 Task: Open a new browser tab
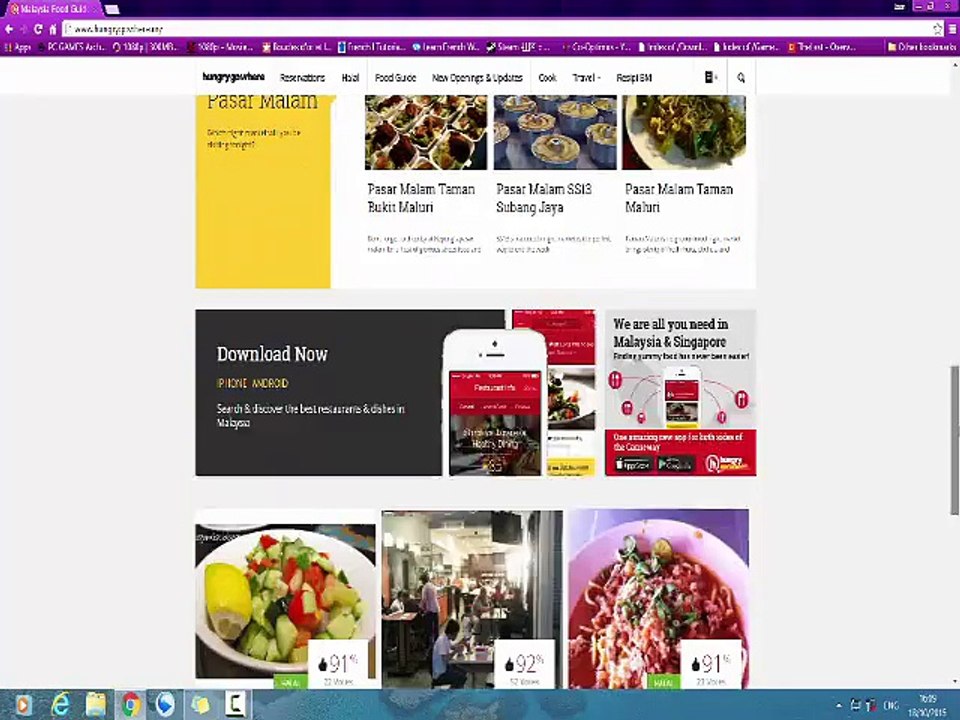[111, 9]
